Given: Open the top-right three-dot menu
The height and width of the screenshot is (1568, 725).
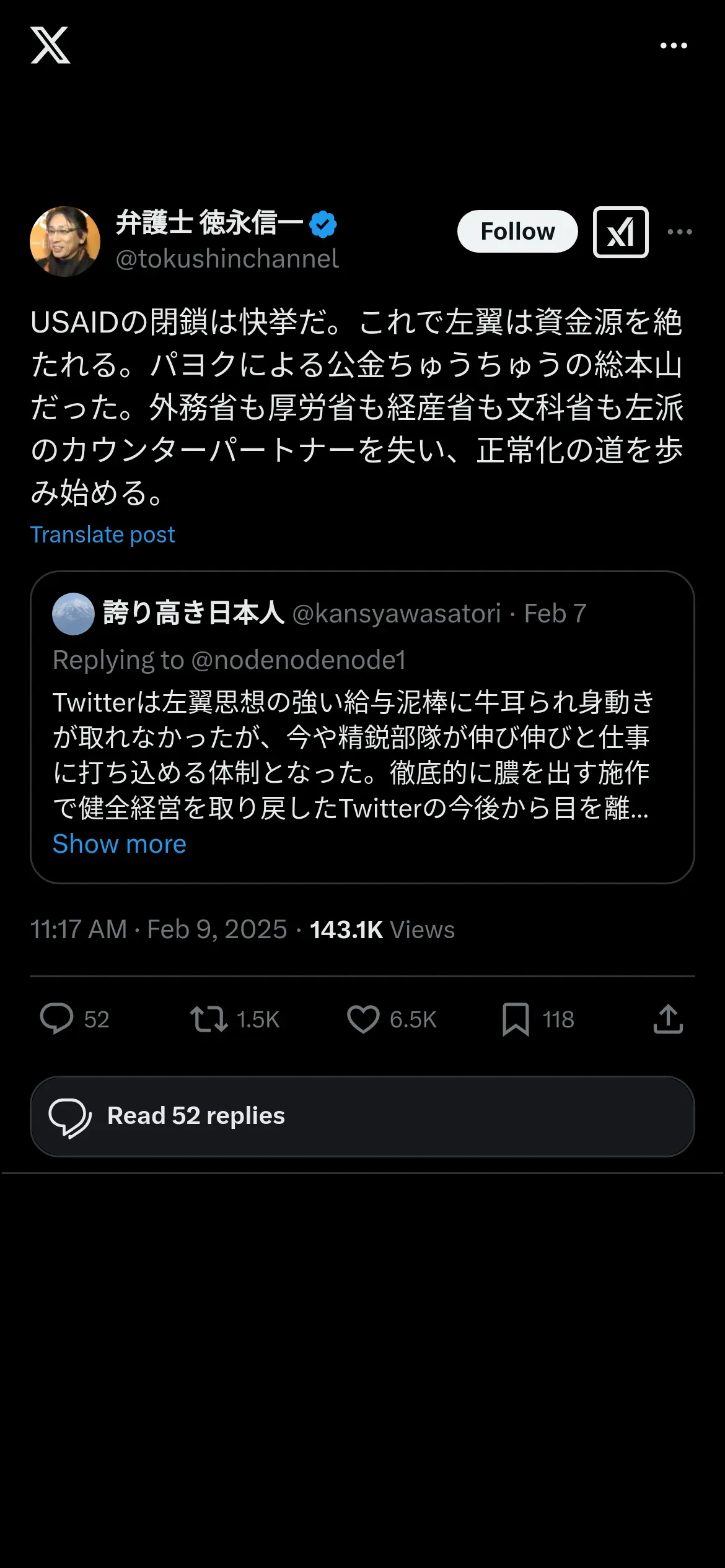Looking at the screenshot, I should [674, 46].
